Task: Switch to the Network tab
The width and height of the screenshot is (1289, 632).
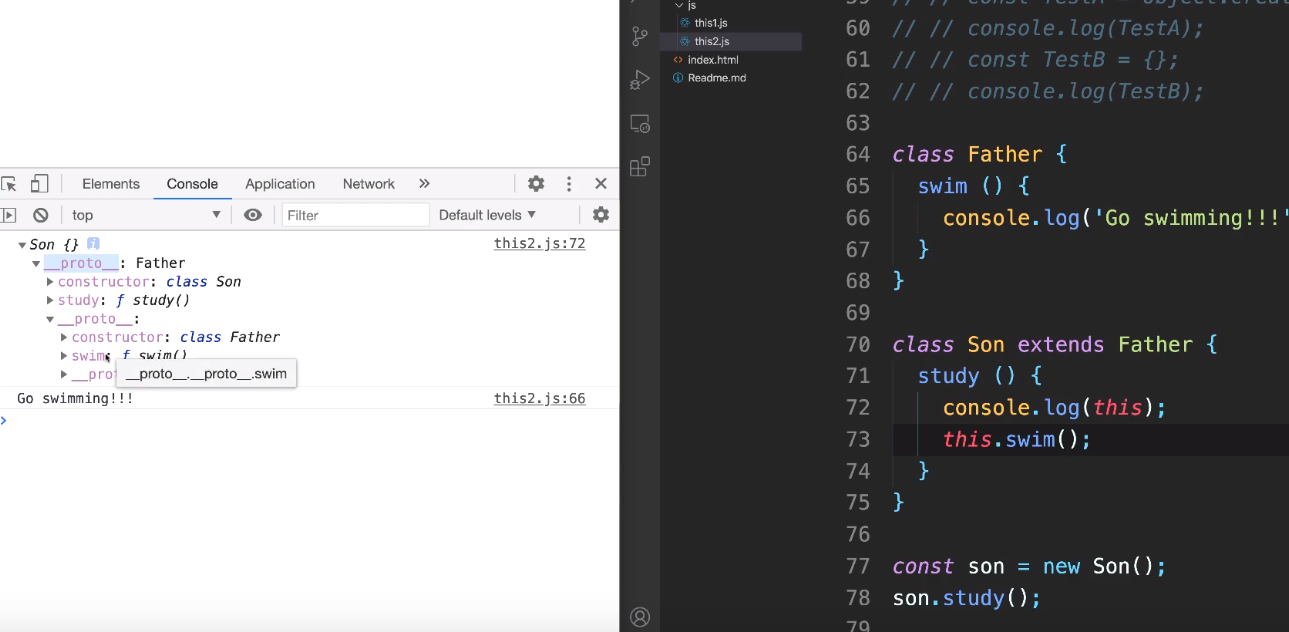Action: [369, 184]
